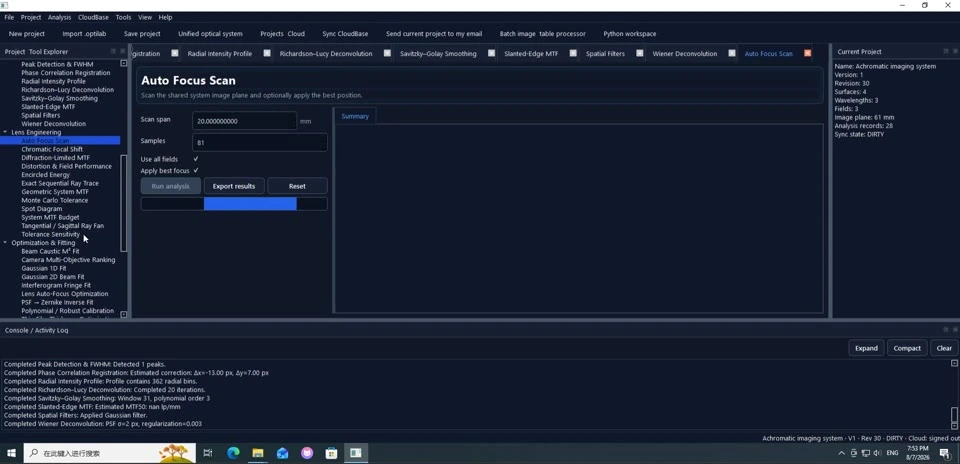This screenshot has width=960, height=464.
Task: Switch to the Slanted-Edge MTF tab
Action: point(531,53)
